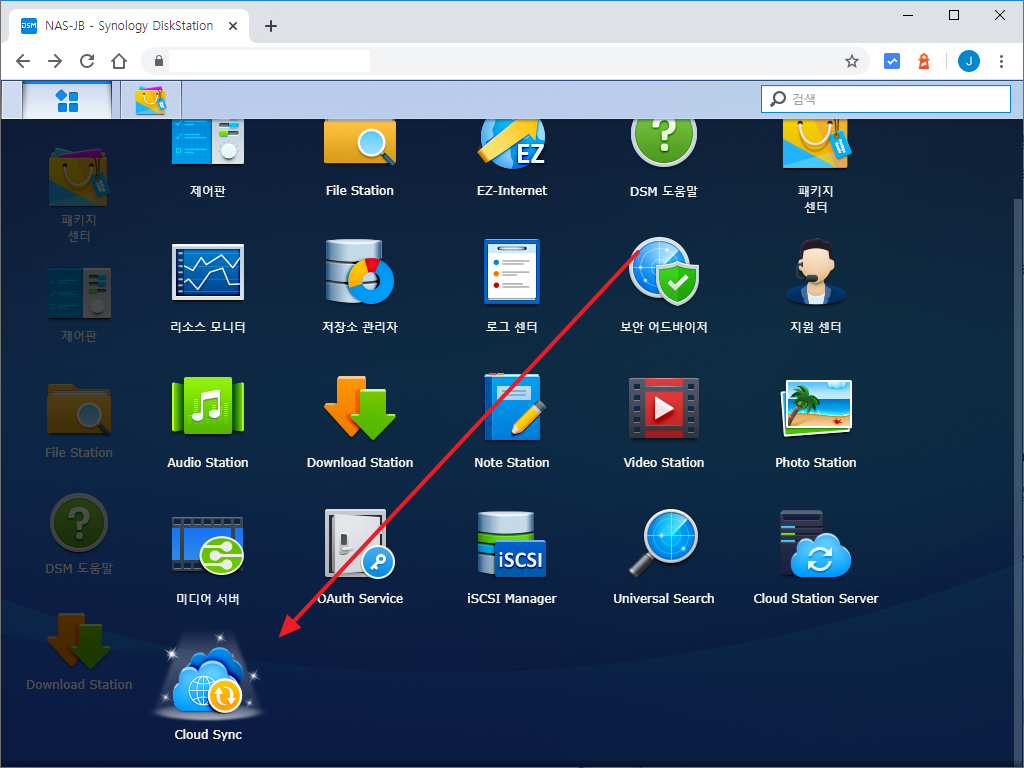
Task: Reload the current page
Action: 87,61
